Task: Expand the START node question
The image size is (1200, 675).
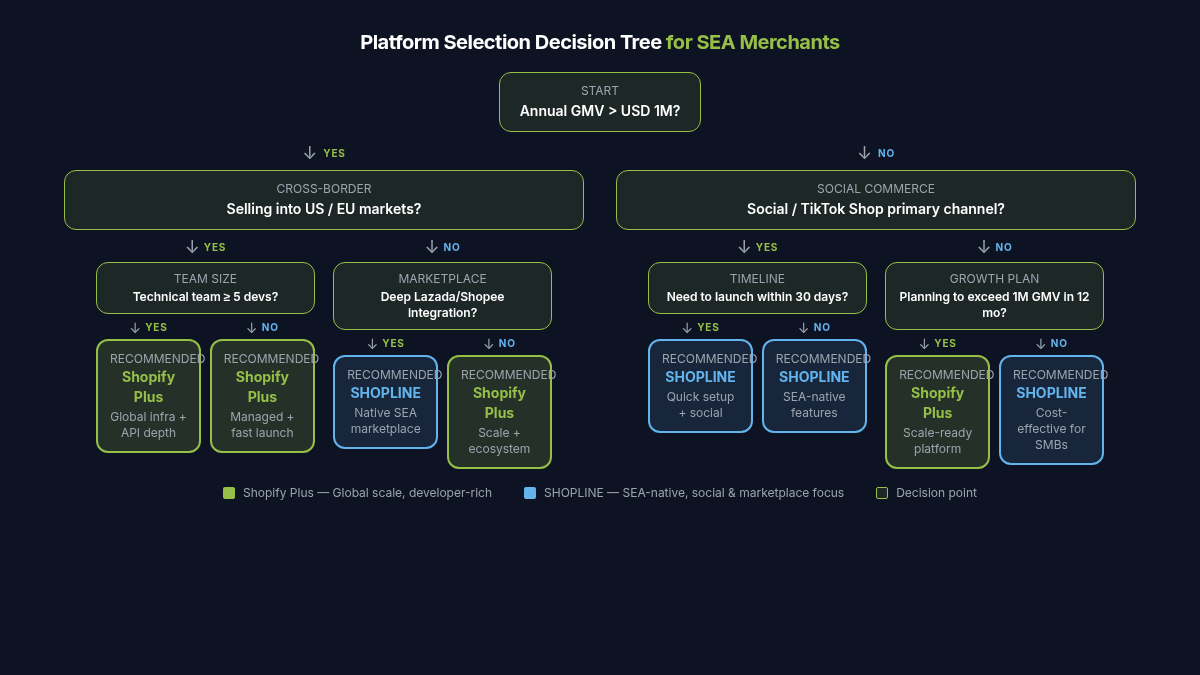Action: tap(600, 102)
